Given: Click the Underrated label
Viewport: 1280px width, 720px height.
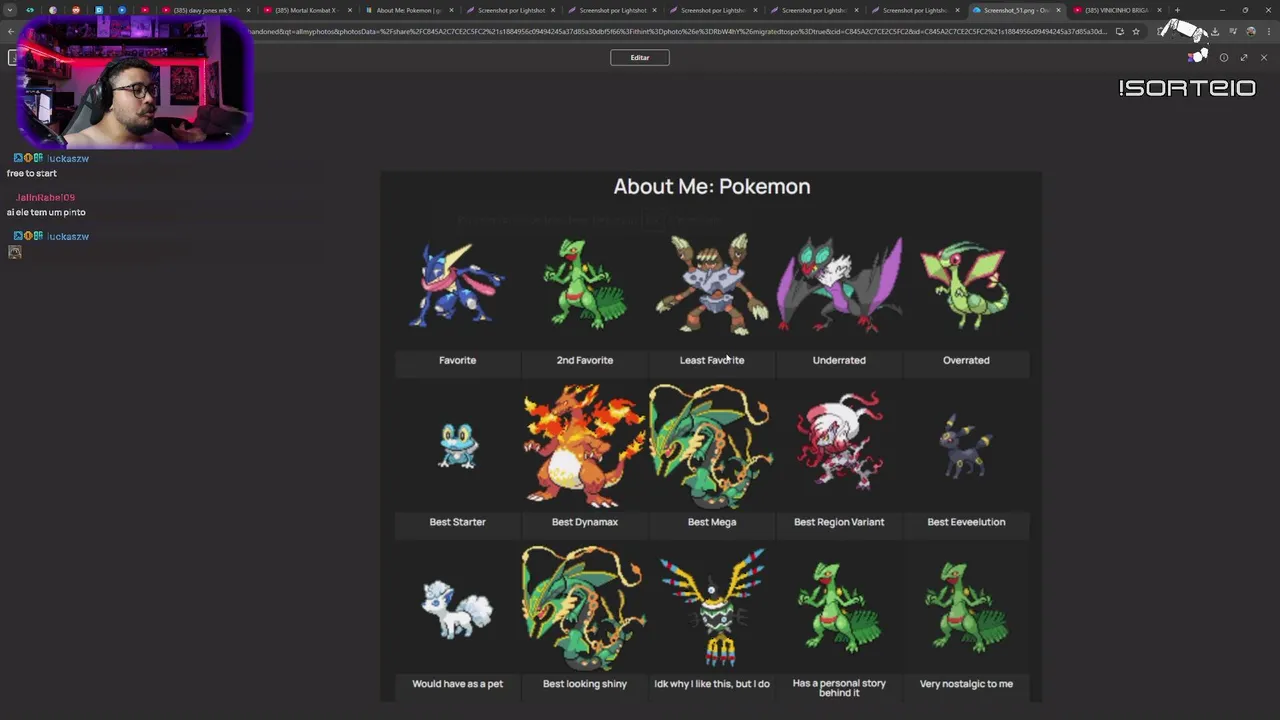Looking at the screenshot, I should tap(839, 360).
